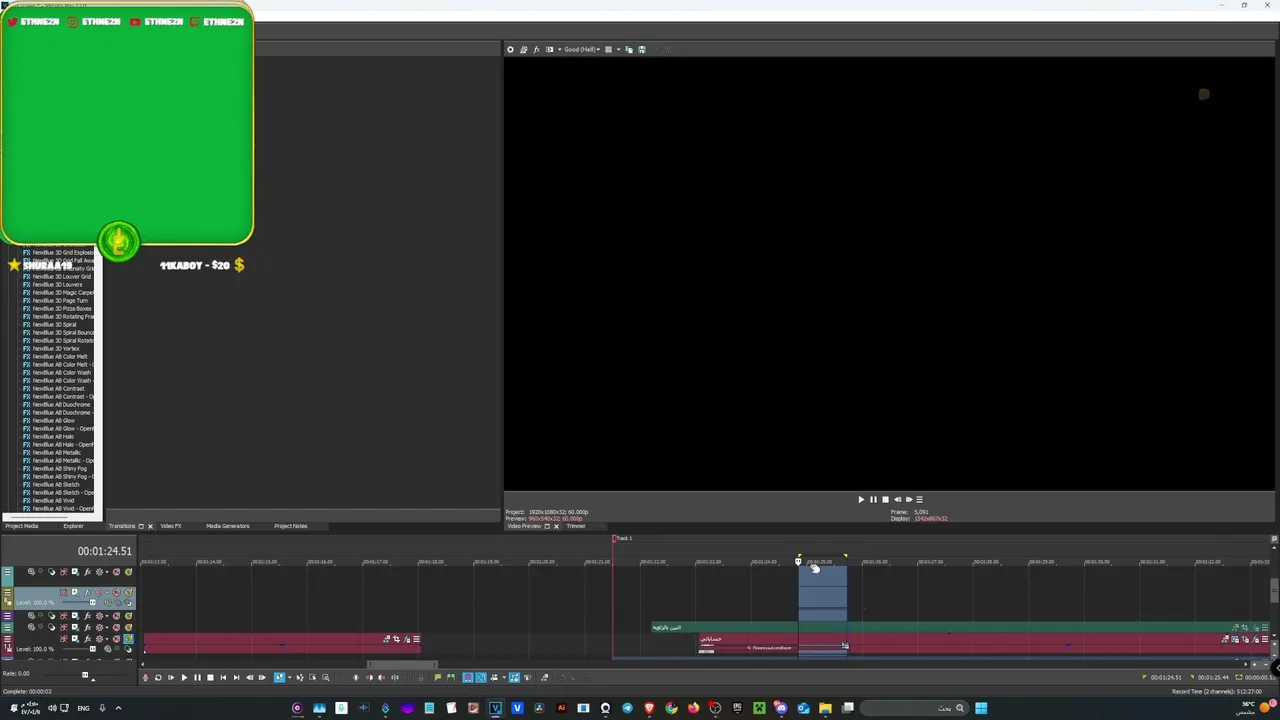Screen dimensions: 1280x720
Task: Select NewBlue 3D Pizza Boxes transition
Action: pos(60,309)
